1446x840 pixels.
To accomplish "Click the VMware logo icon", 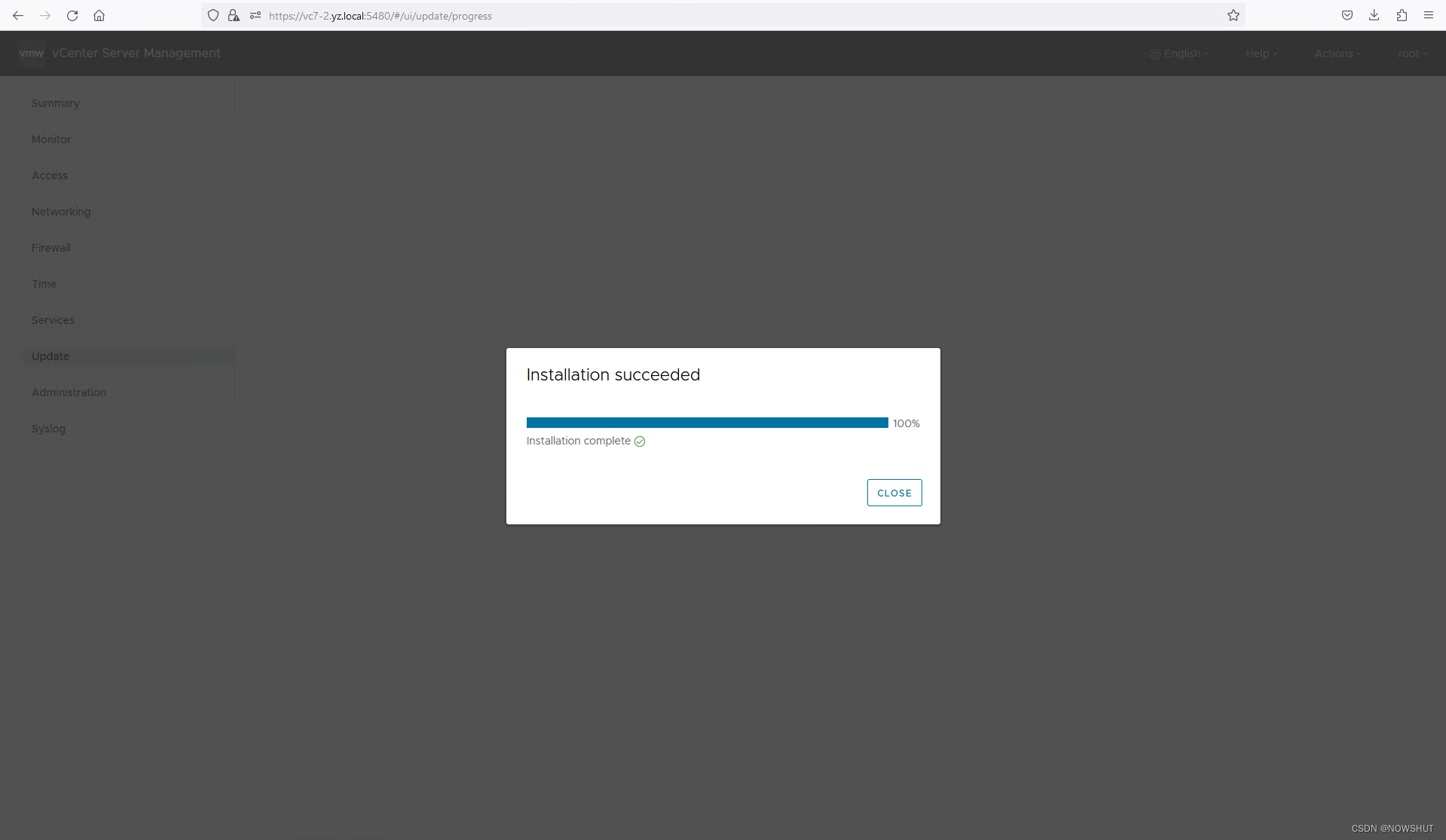I will [x=31, y=53].
